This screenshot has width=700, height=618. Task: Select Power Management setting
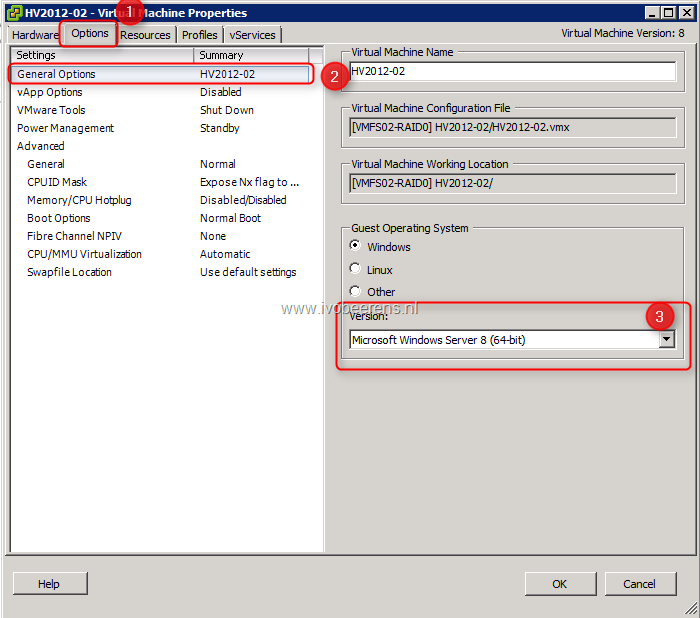[x=65, y=128]
